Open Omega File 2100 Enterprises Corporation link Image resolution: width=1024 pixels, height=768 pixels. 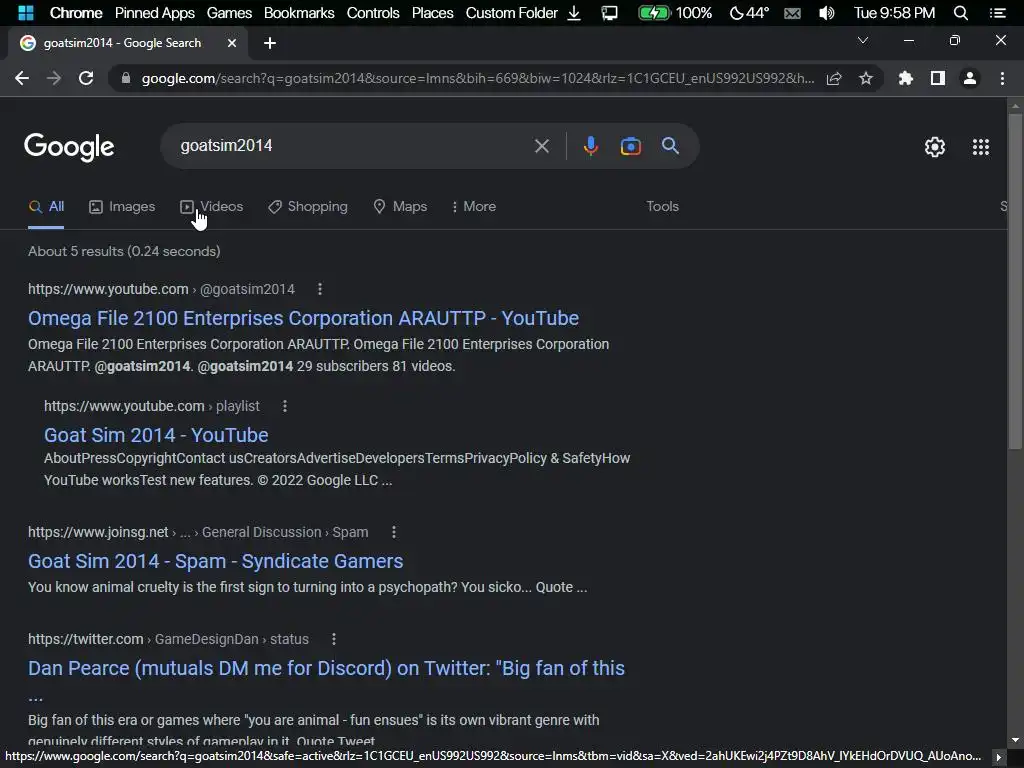tap(303, 318)
